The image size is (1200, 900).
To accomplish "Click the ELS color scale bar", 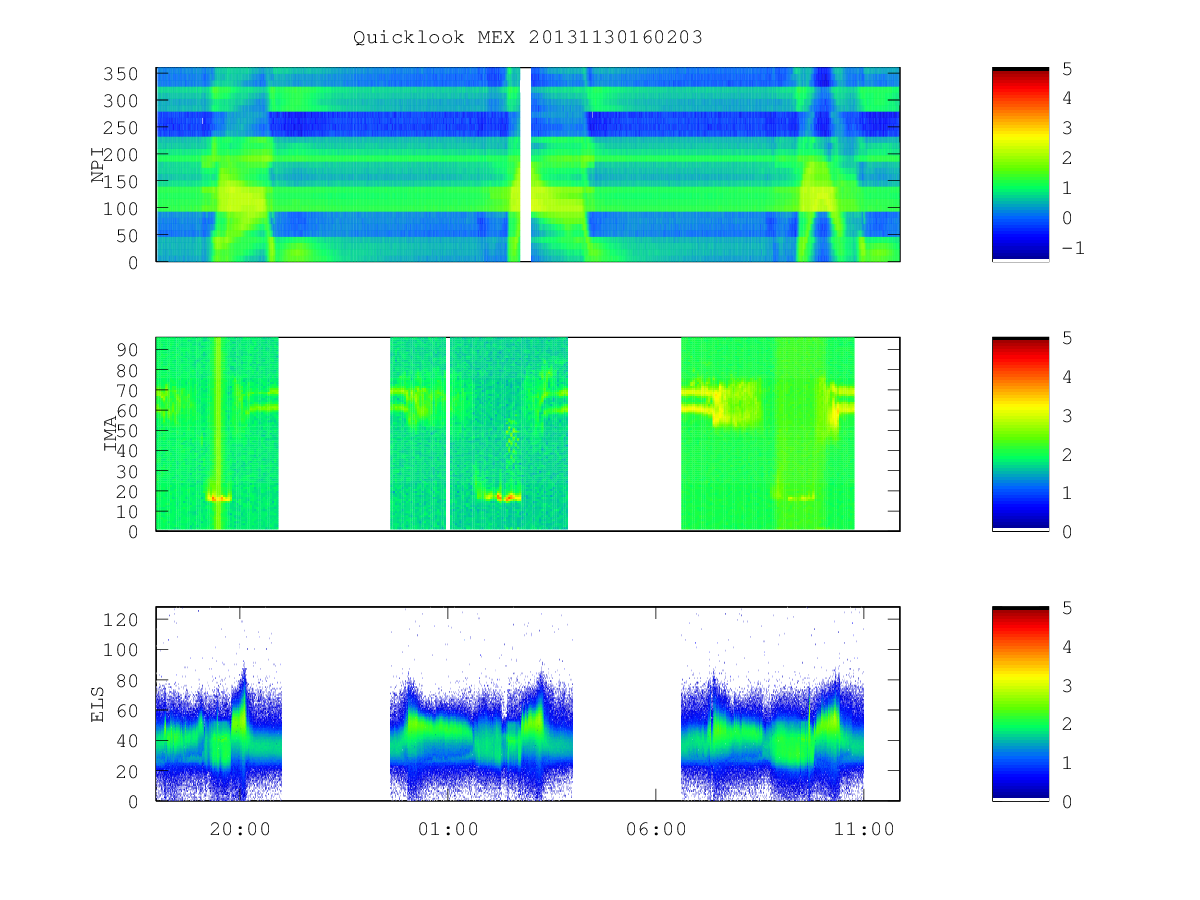I will click(1020, 704).
